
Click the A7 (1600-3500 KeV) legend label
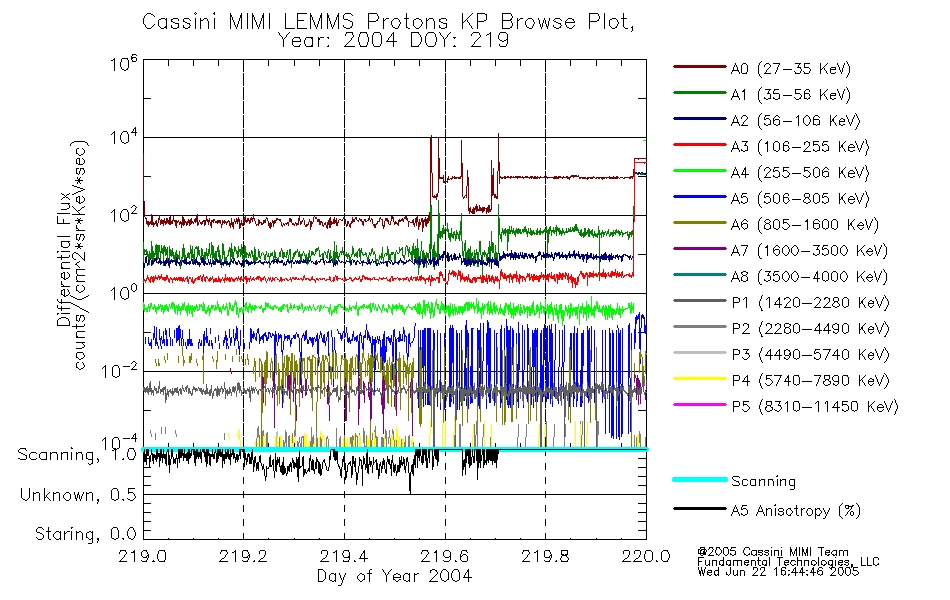tap(809, 251)
